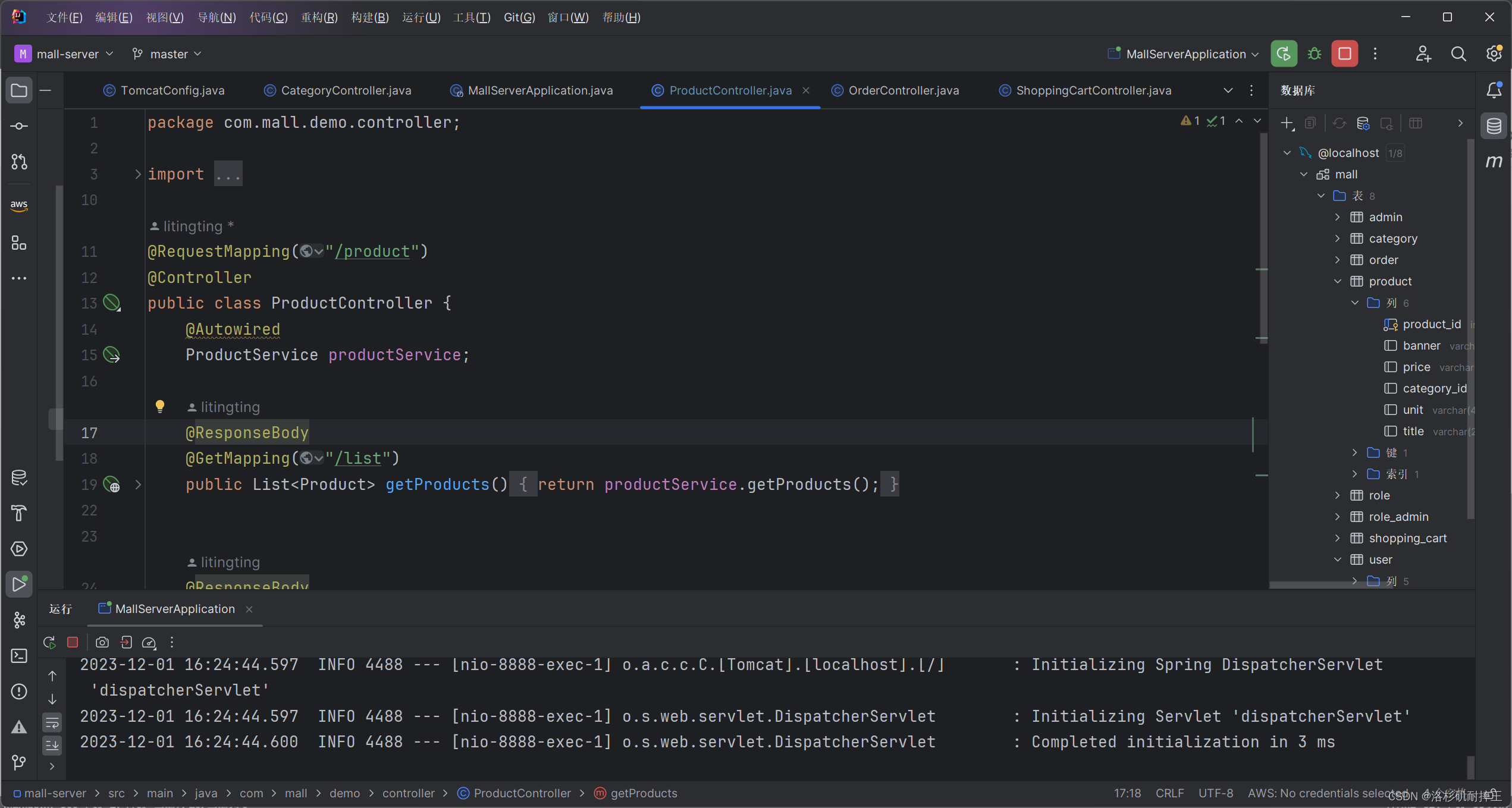This screenshot has height=808, width=1512.
Task: Open the Pull Requests tool window icon
Action: (x=19, y=162)
